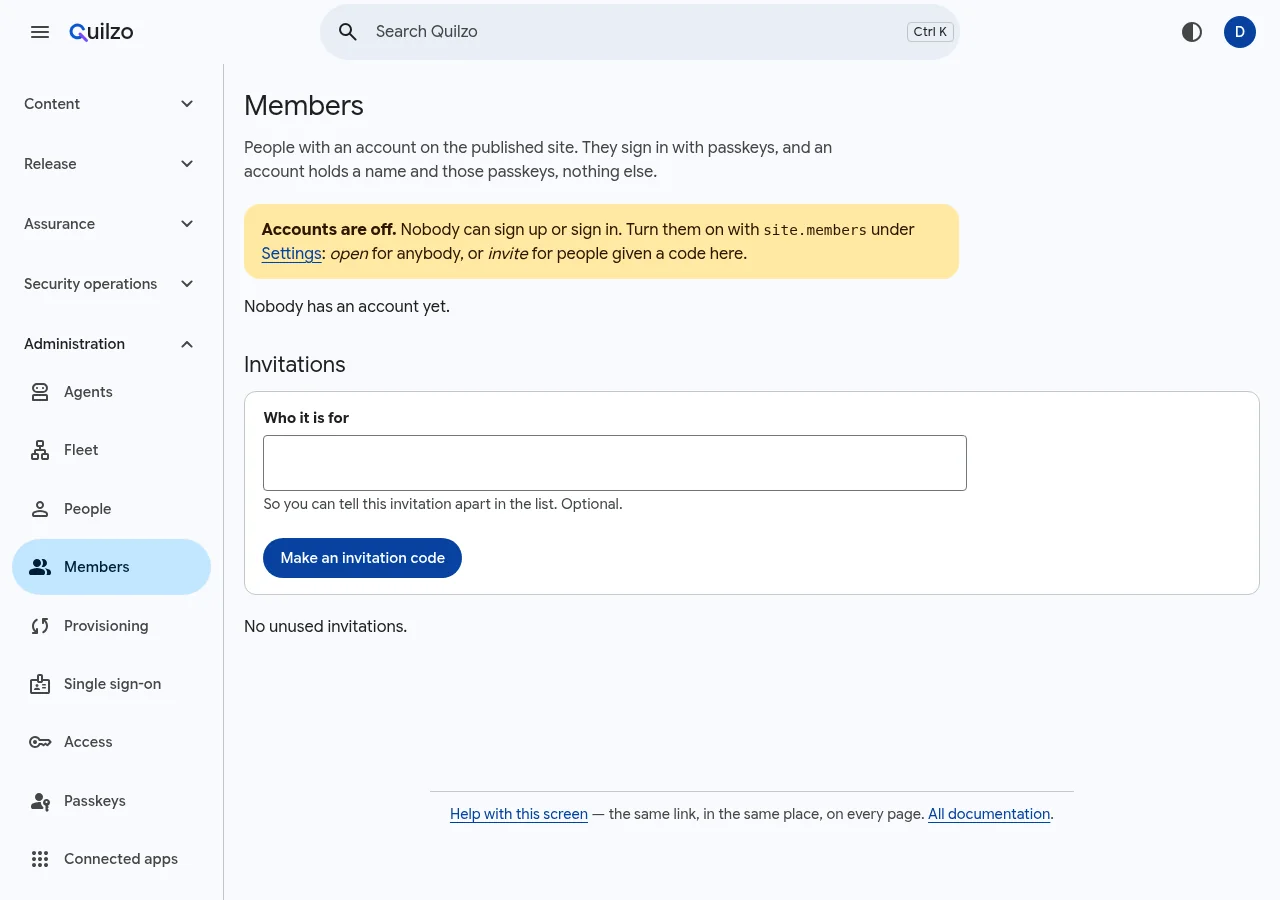Toggle the dark/light theme icon

(1192, 32)
